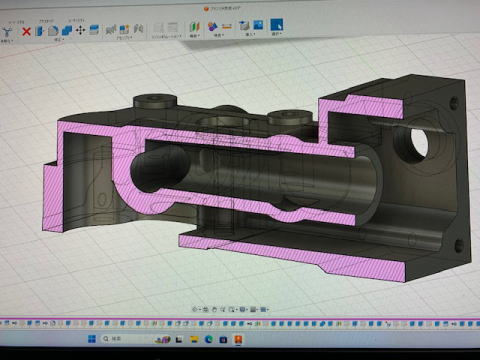Click the Orbit tool in navigation bar

coord(196,310)
